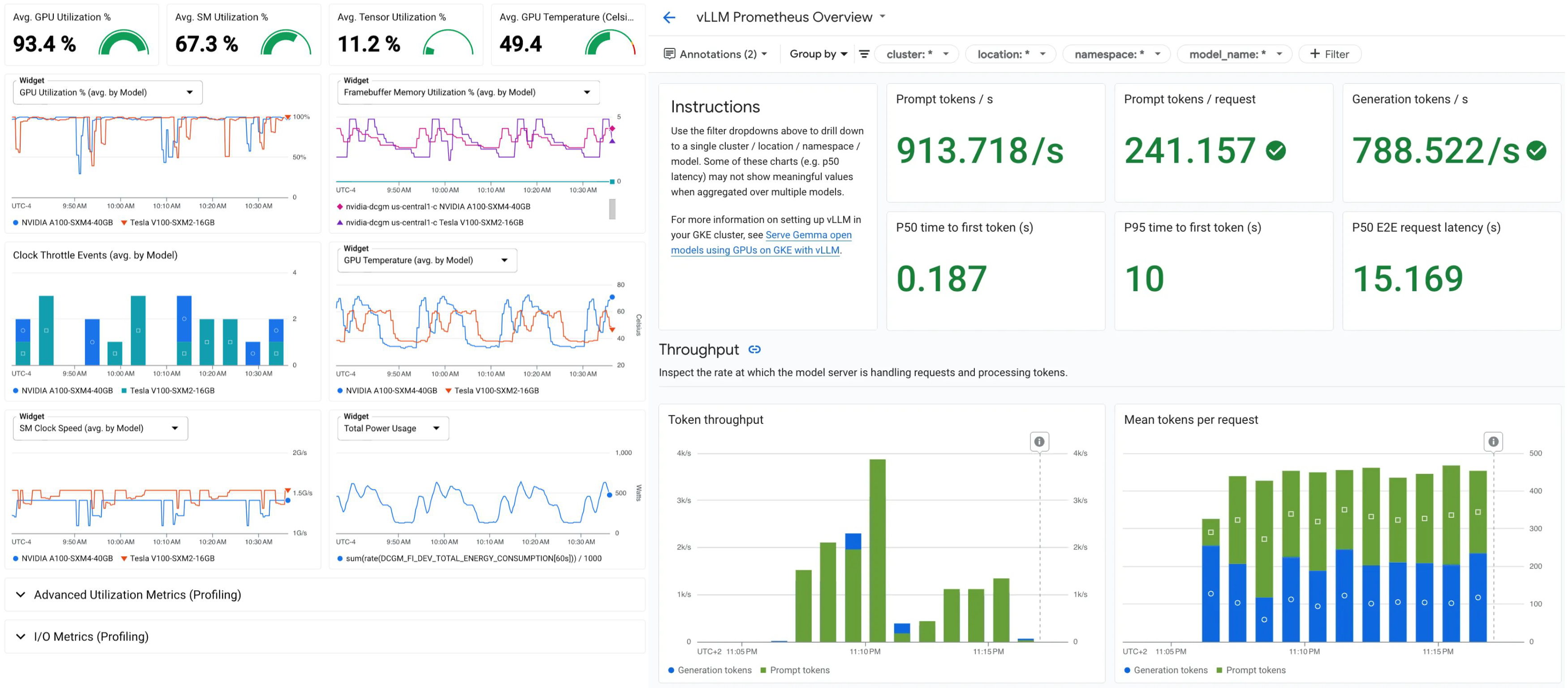Viewport: 1568px width, 688px height.
Task: Click info icon on Mean tokens per request chart
Action: [1493, 441]
